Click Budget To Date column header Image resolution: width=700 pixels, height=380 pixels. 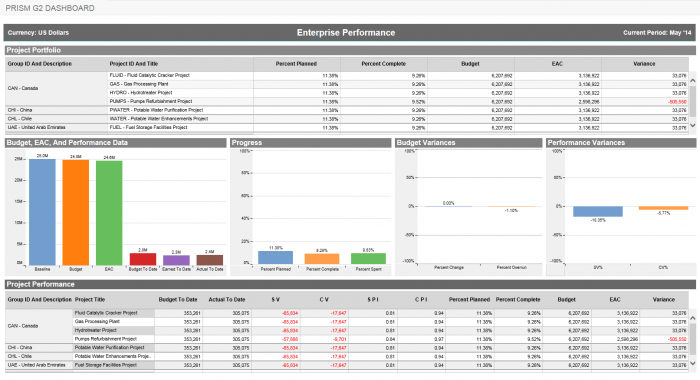click(178, 300)
